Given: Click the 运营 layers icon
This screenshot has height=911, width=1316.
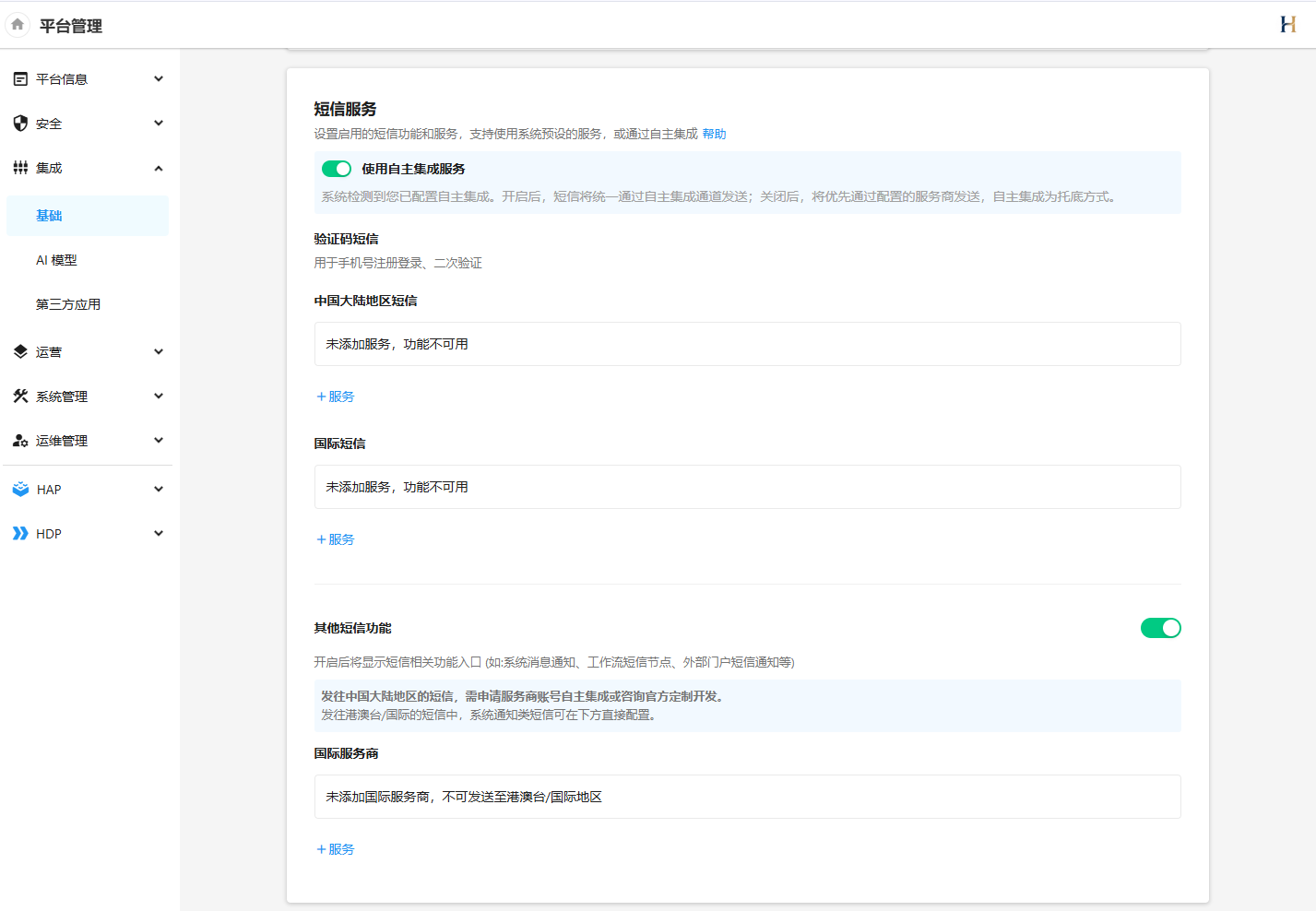Looking at the screenshot, I should point(20,352).
